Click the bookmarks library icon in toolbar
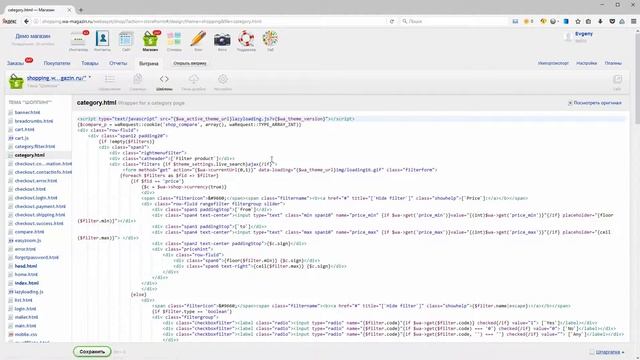 click(x=588, y=21)
